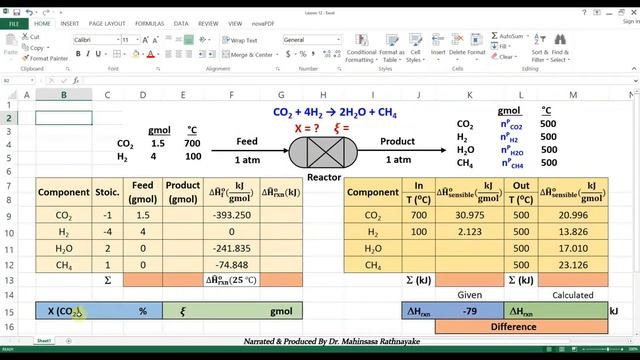Screen dimensions: 640x360
Task: Click the Name Box field
Action: click(x=18, y=81)
